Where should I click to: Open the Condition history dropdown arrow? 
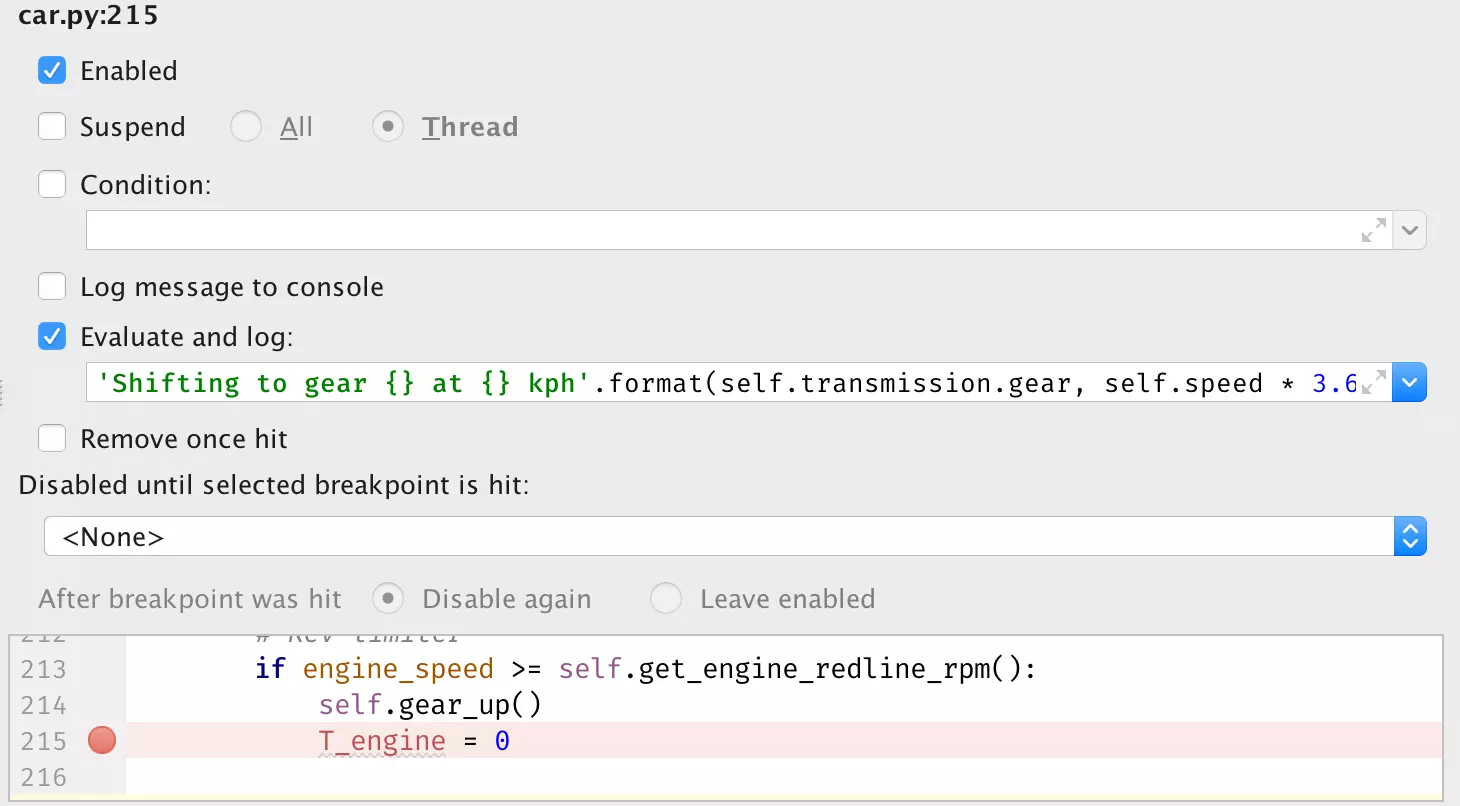click(1410, 230)
